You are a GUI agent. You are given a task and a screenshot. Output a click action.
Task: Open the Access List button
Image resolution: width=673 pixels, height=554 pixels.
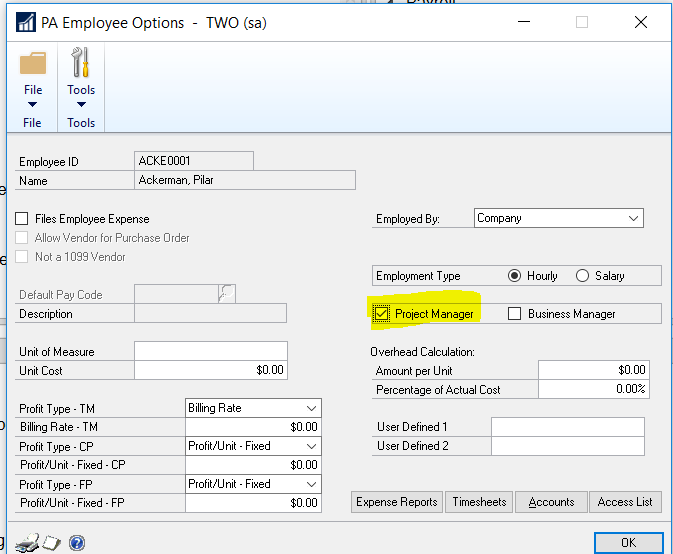(x=625, y=502)
